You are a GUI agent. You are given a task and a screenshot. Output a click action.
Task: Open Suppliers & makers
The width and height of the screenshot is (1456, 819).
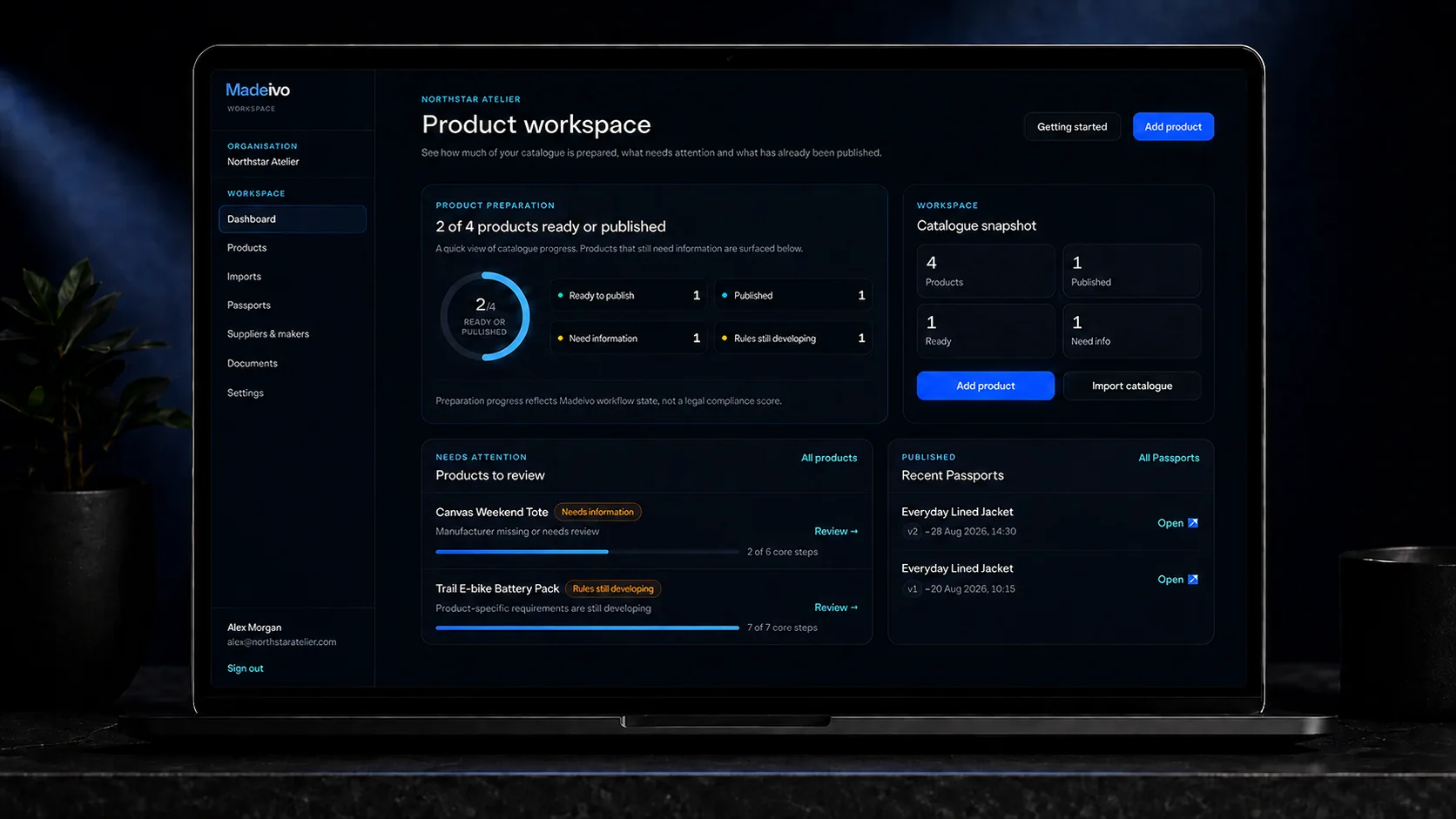268,334
